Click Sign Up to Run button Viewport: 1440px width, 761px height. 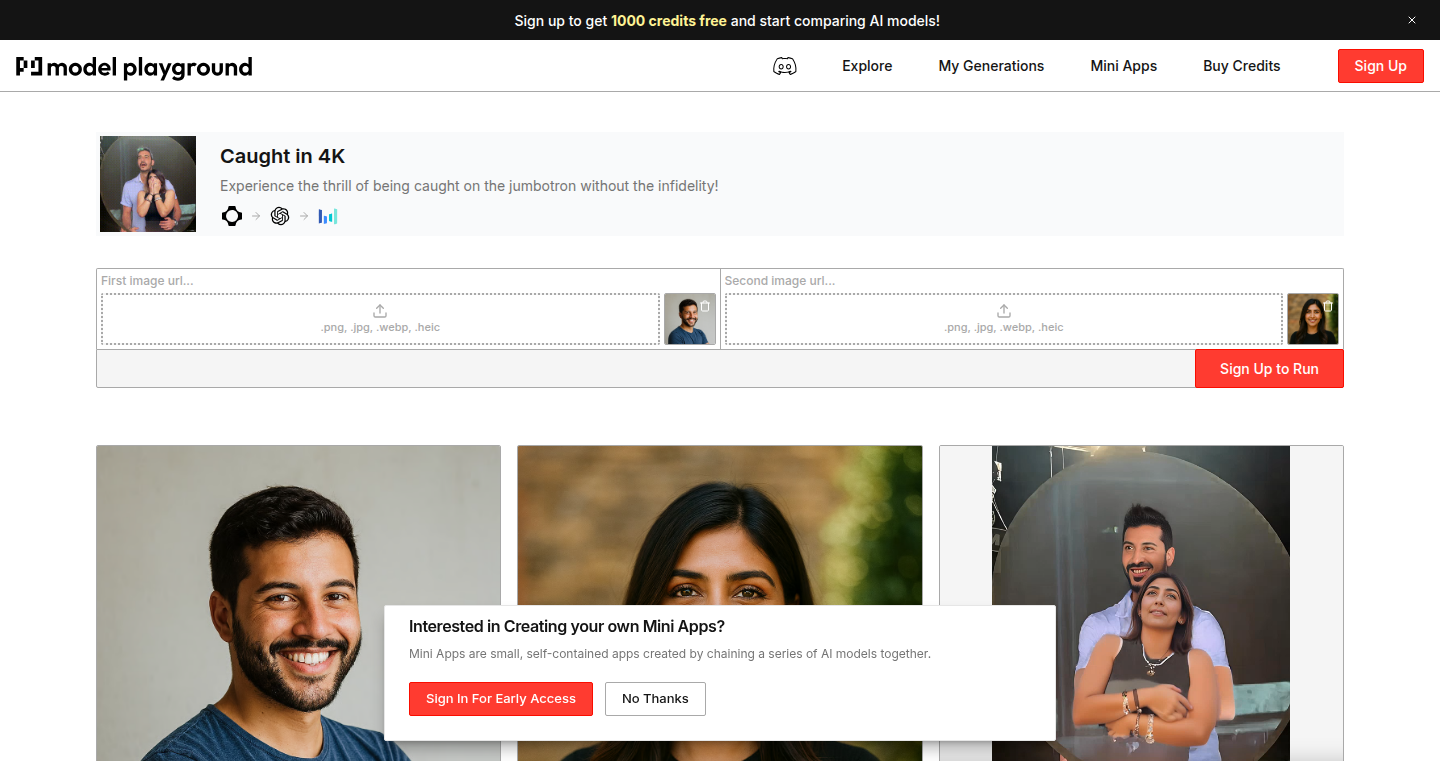[1269, 369]
